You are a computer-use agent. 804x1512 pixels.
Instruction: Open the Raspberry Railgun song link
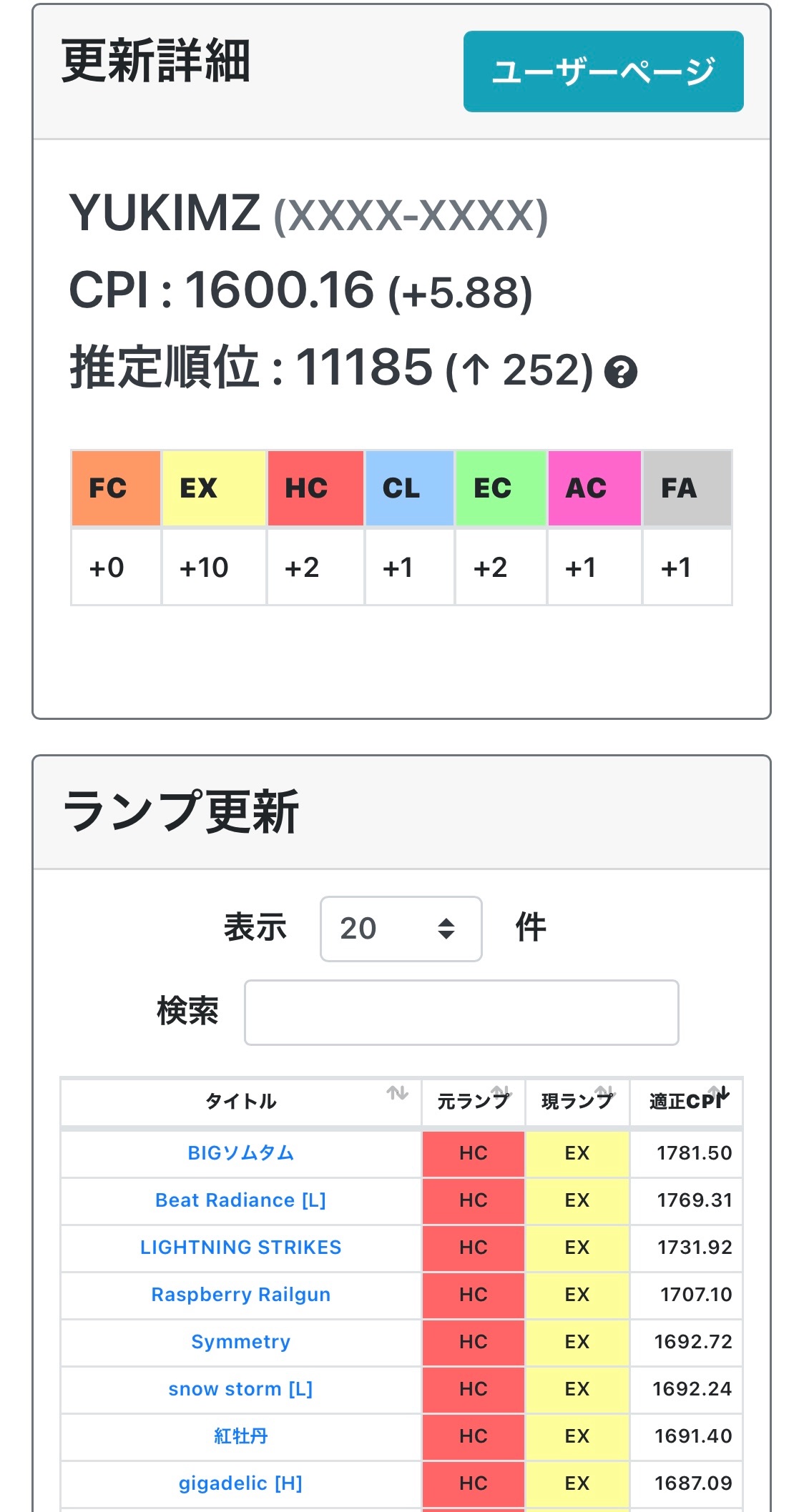[240, 1295]
